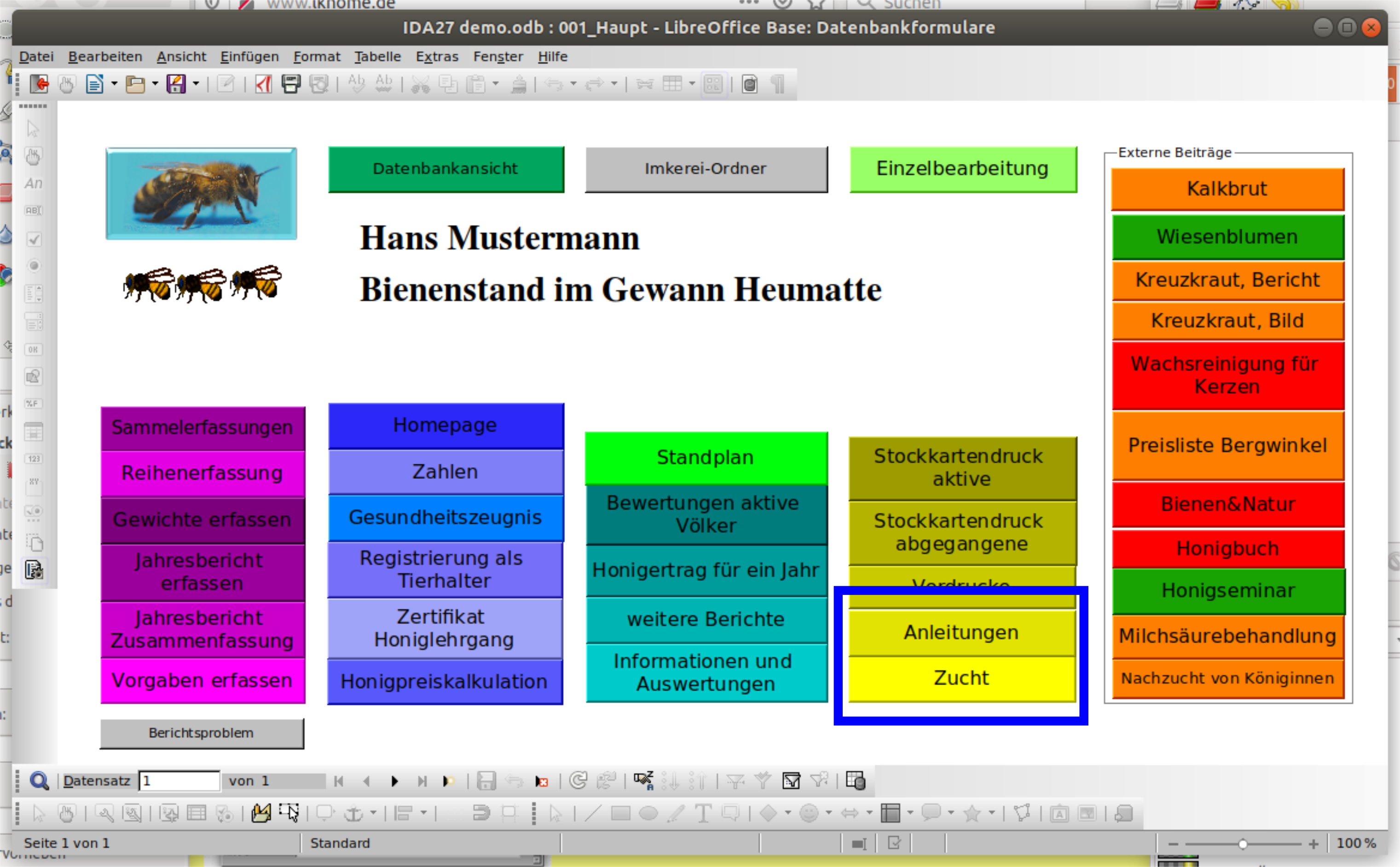
Task: Expand the Undo history dropdown arrow
Action: pyautogui.click(x=573, y=84)
